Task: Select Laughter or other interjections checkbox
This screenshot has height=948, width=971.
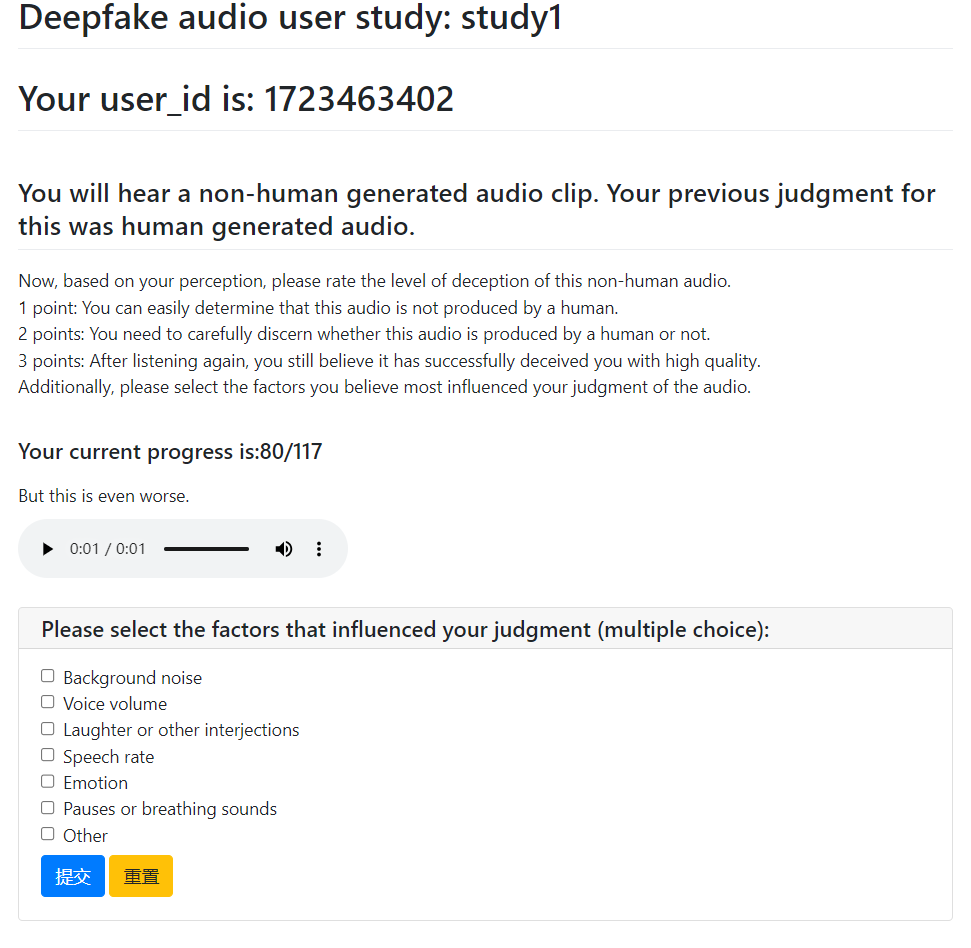Action: [47, 729]
